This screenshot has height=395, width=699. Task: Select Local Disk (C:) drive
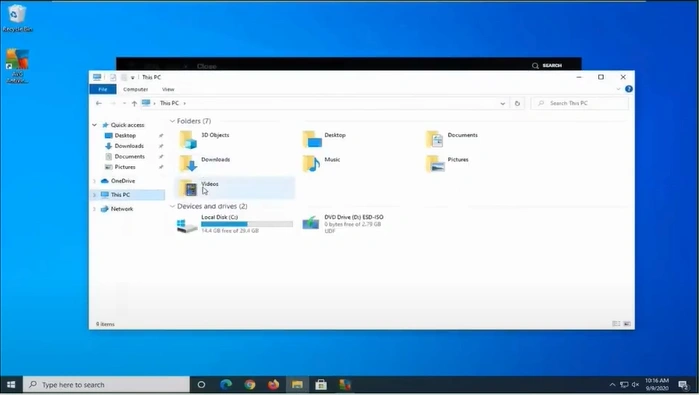click(235, 223)
